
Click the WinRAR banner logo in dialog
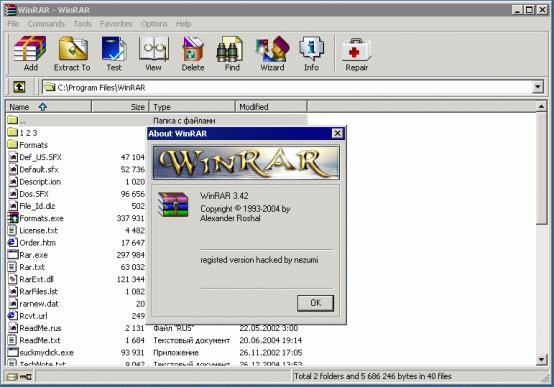pyautogui.click(x=246, y=163)
